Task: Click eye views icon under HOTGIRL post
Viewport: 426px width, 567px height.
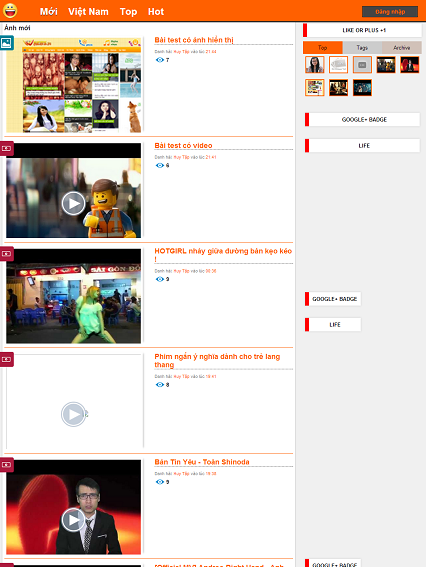Action: tap(160, 279)
